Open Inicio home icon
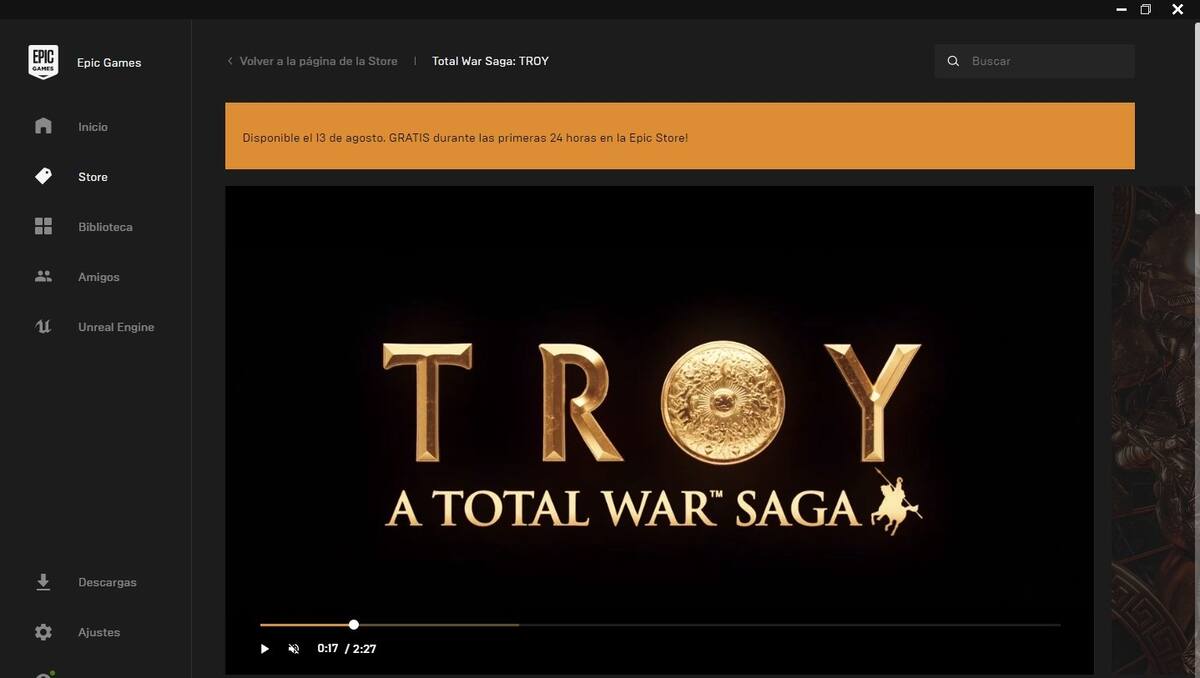 [x=43, y=126]
